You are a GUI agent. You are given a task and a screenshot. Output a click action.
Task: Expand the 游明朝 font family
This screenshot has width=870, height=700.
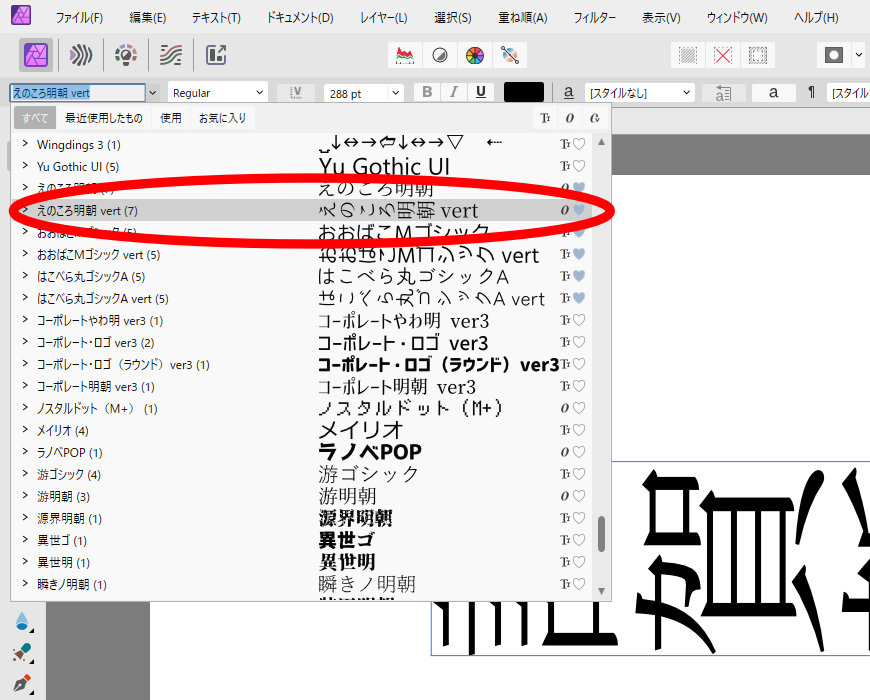pos(25,496)
